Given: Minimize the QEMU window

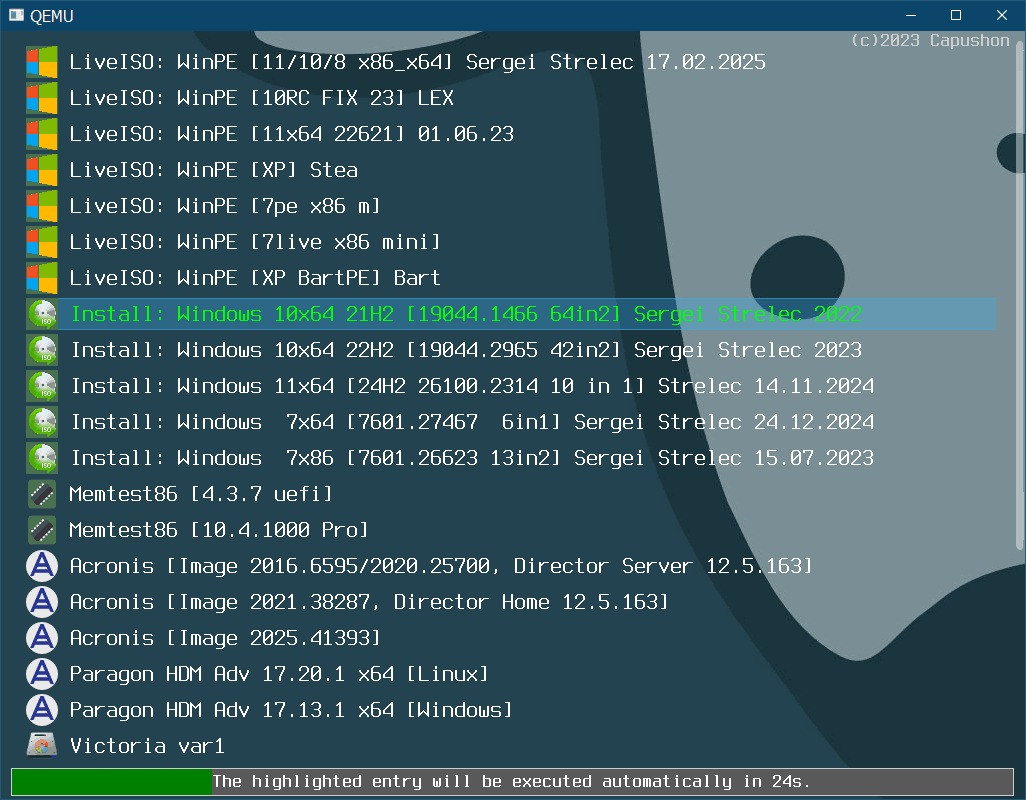Looking at the screenshot, I should coord(911,15).
